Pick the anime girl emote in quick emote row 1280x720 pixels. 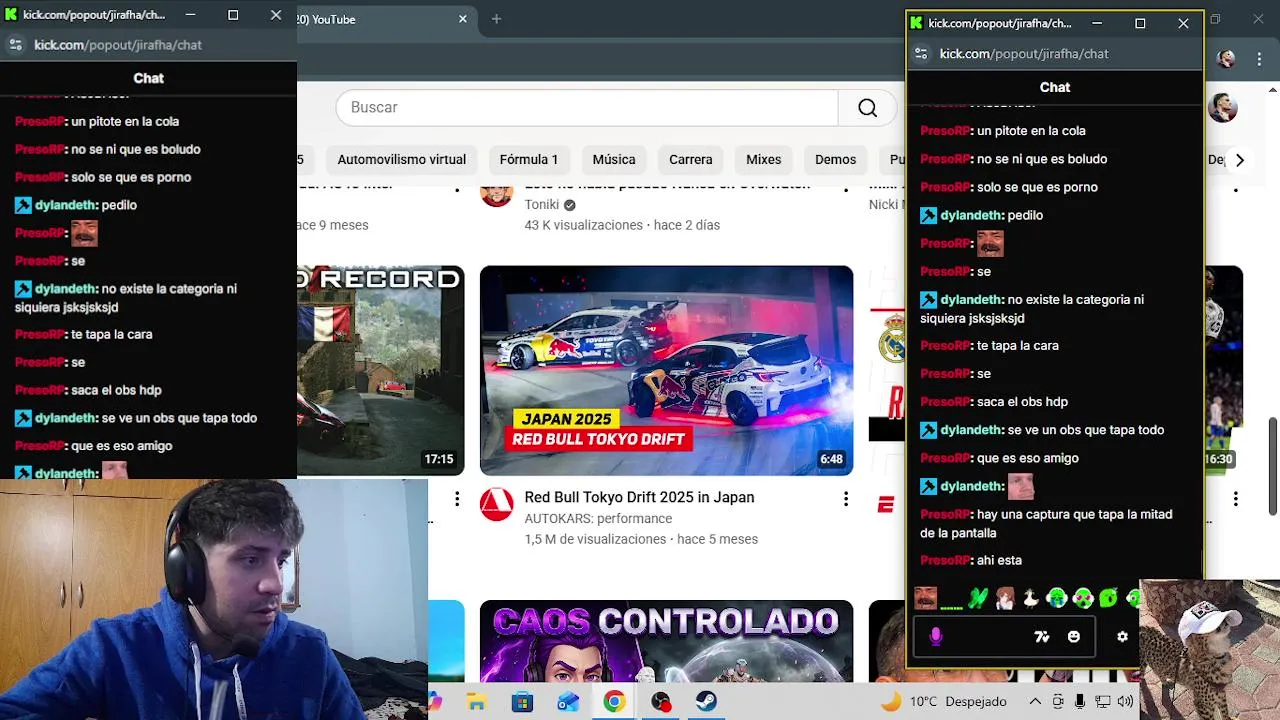tap(1005, 598)
